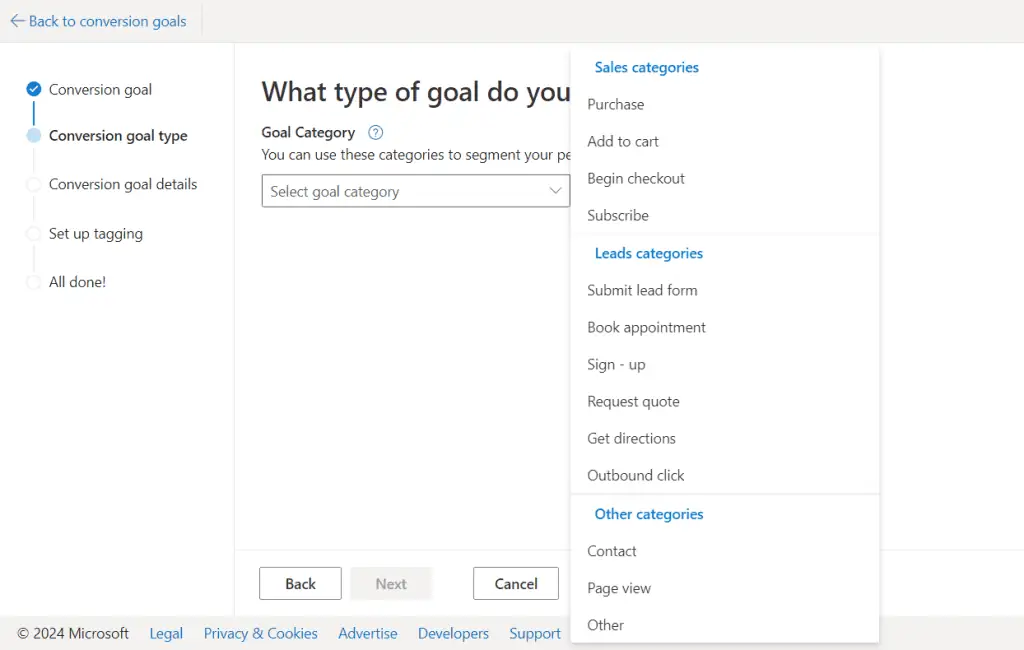Choose "Book appointment" goal category
The width and height of the screenshot is (1024, 650).
tap(646, 327)
